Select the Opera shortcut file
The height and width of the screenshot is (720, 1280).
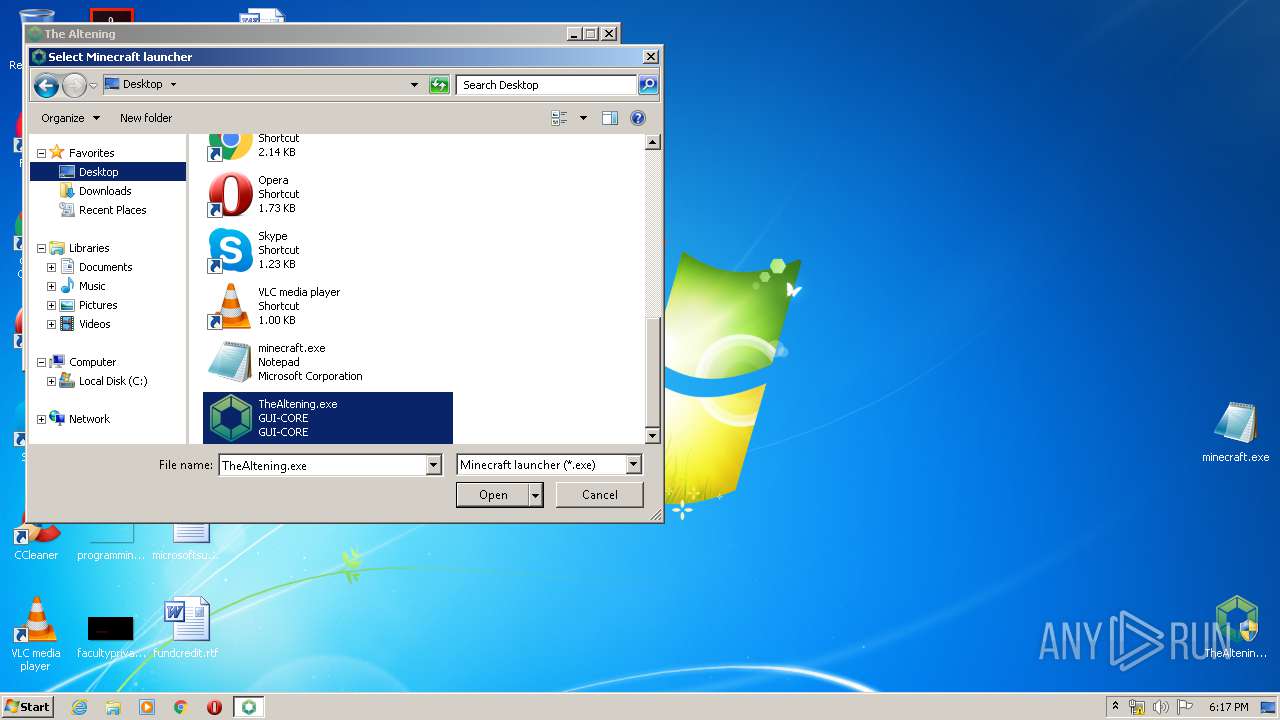(x=328, y=194)
